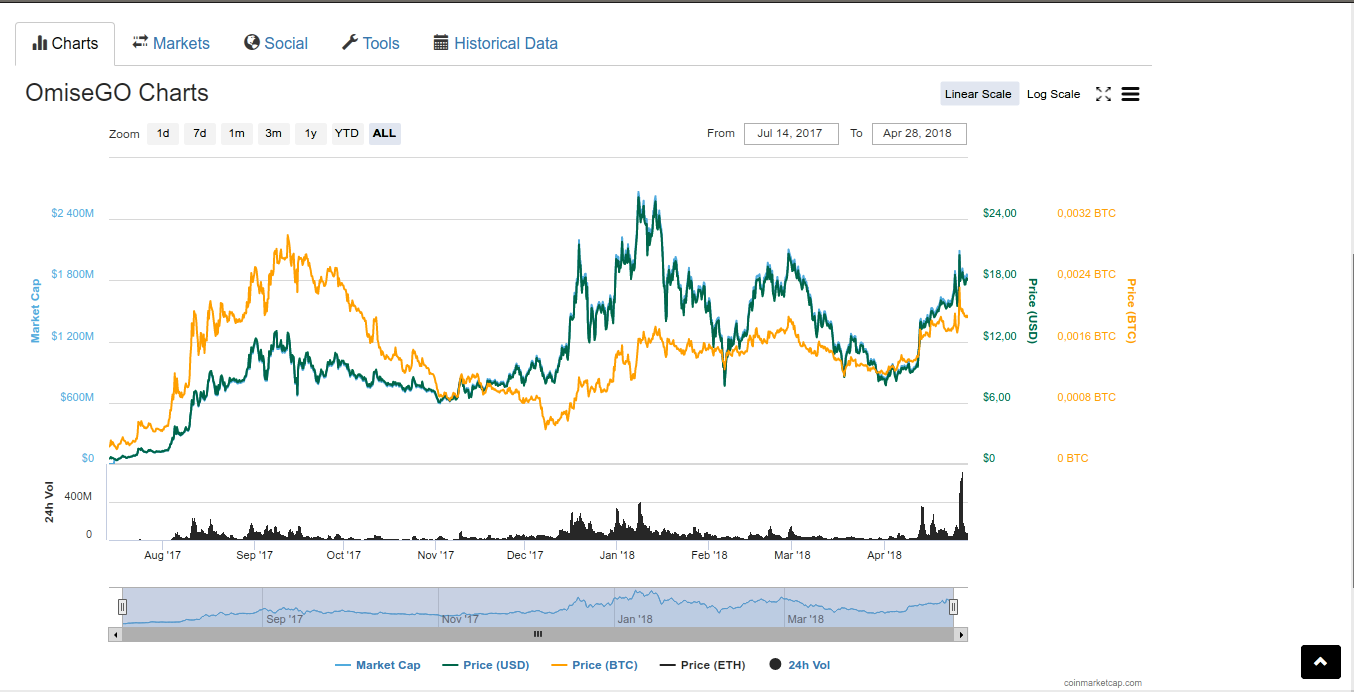The height and width of the screenshot is (692, 1354).
Task: Jump back to top with arrow button
Action: tap(1320, 662)
